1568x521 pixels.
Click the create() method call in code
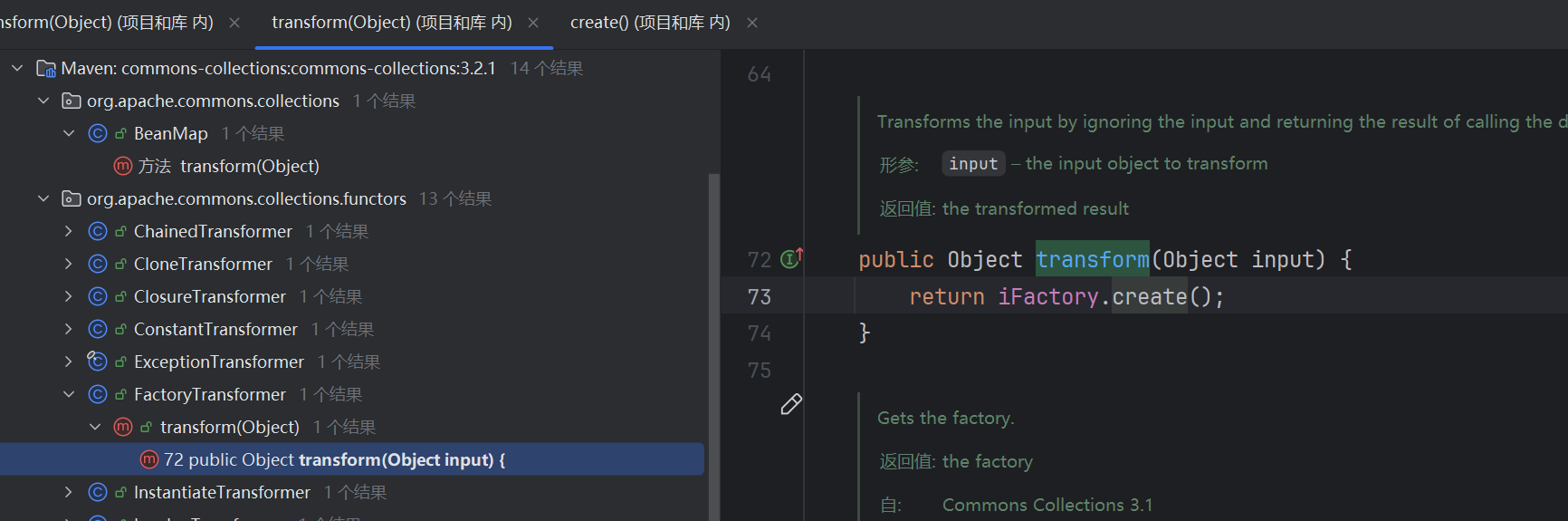point(1149,297)
